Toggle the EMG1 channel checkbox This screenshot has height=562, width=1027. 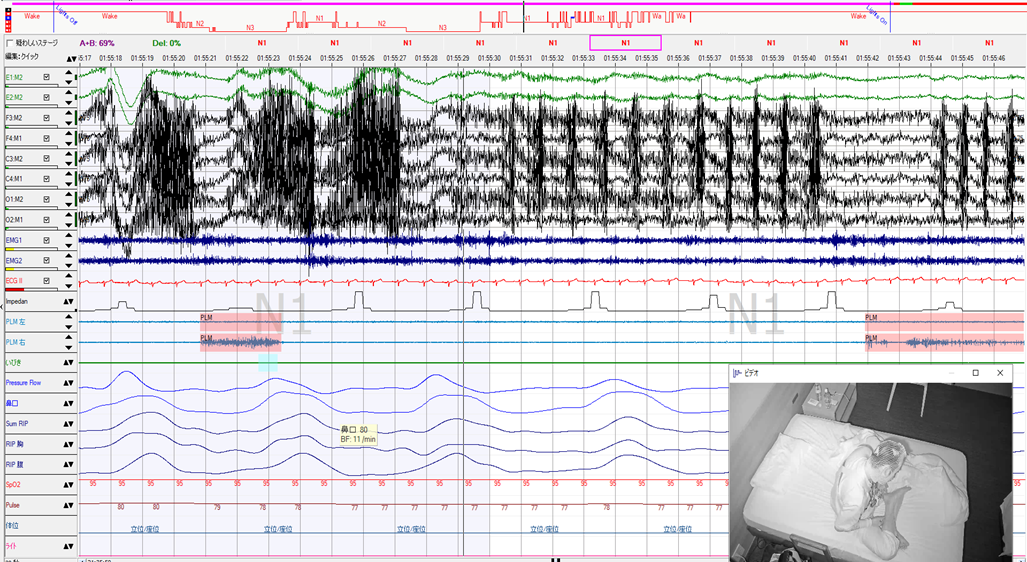(47, 241)
